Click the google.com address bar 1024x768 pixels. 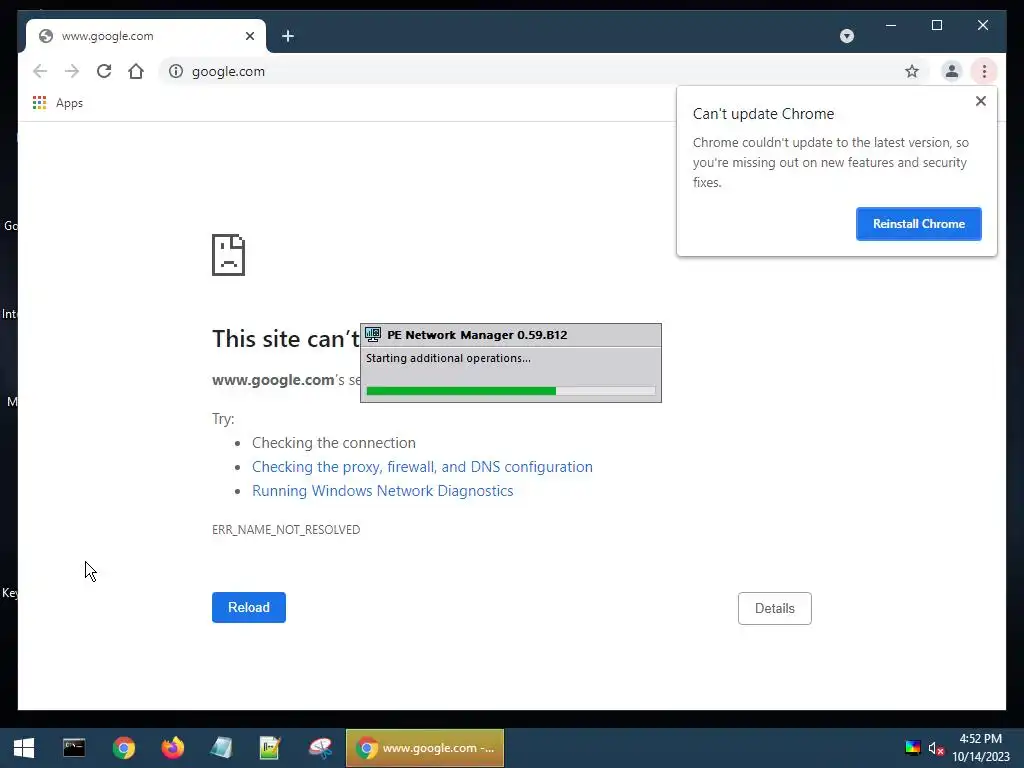pyautogui.click(x=542, y=71)
